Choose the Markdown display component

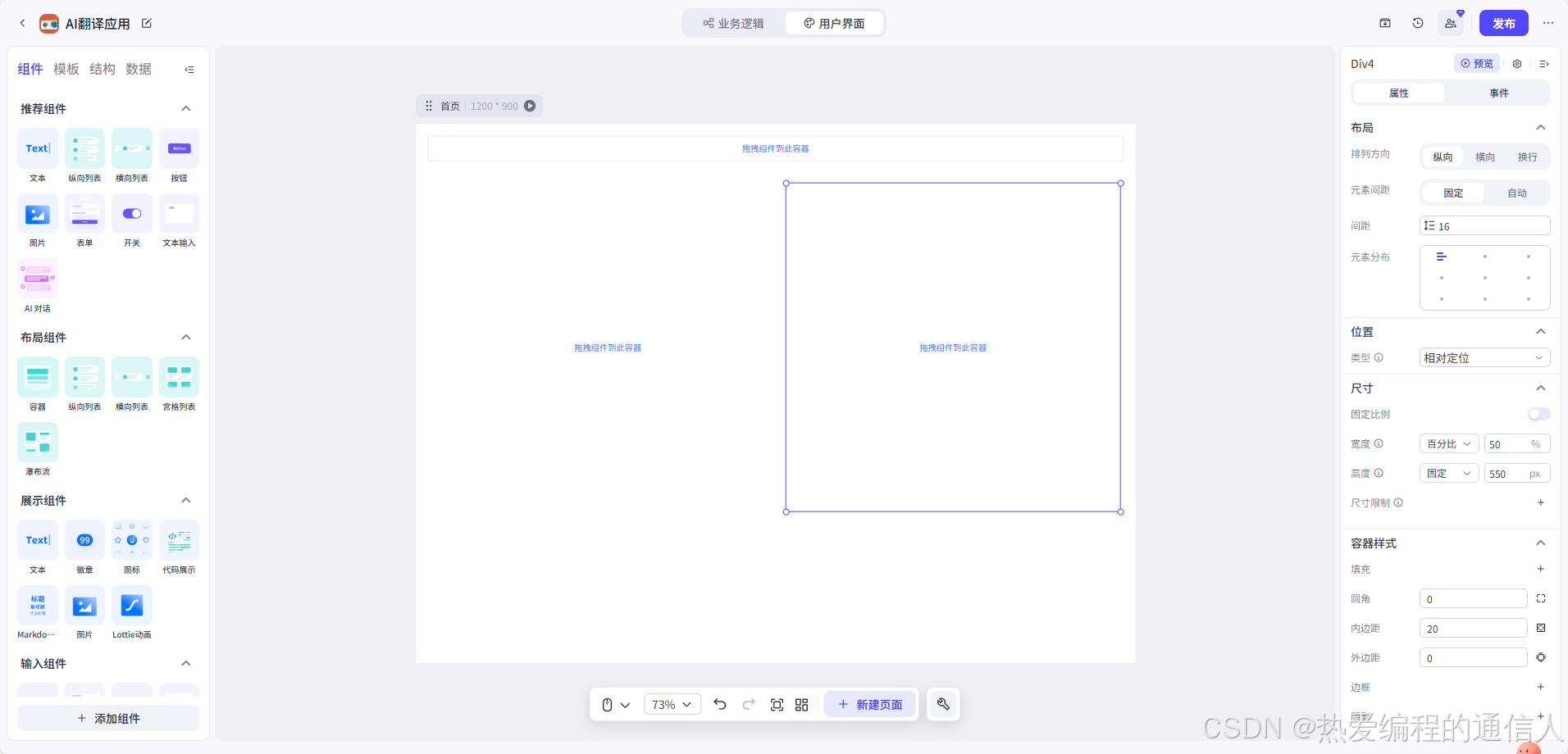[x=38, y=612]
